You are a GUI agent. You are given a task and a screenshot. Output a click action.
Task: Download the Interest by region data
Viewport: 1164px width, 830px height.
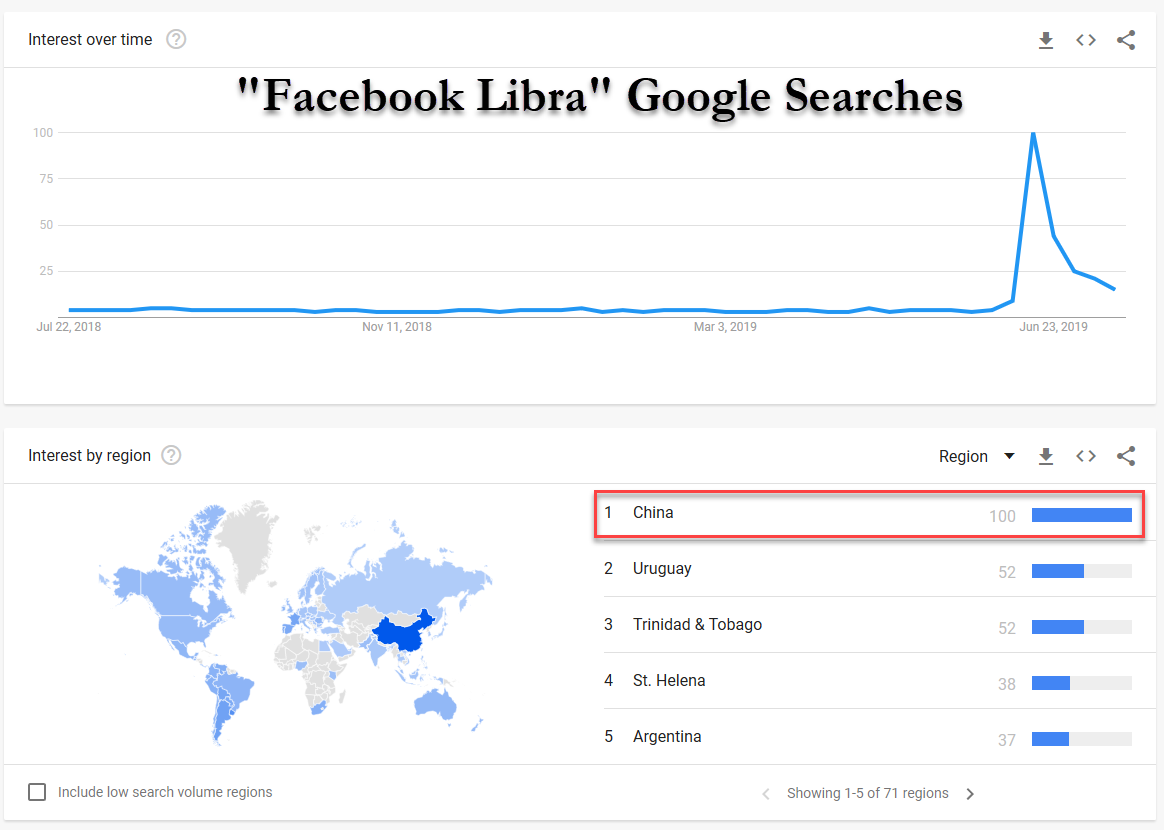pyautogui.click(x=1045, y=456)
